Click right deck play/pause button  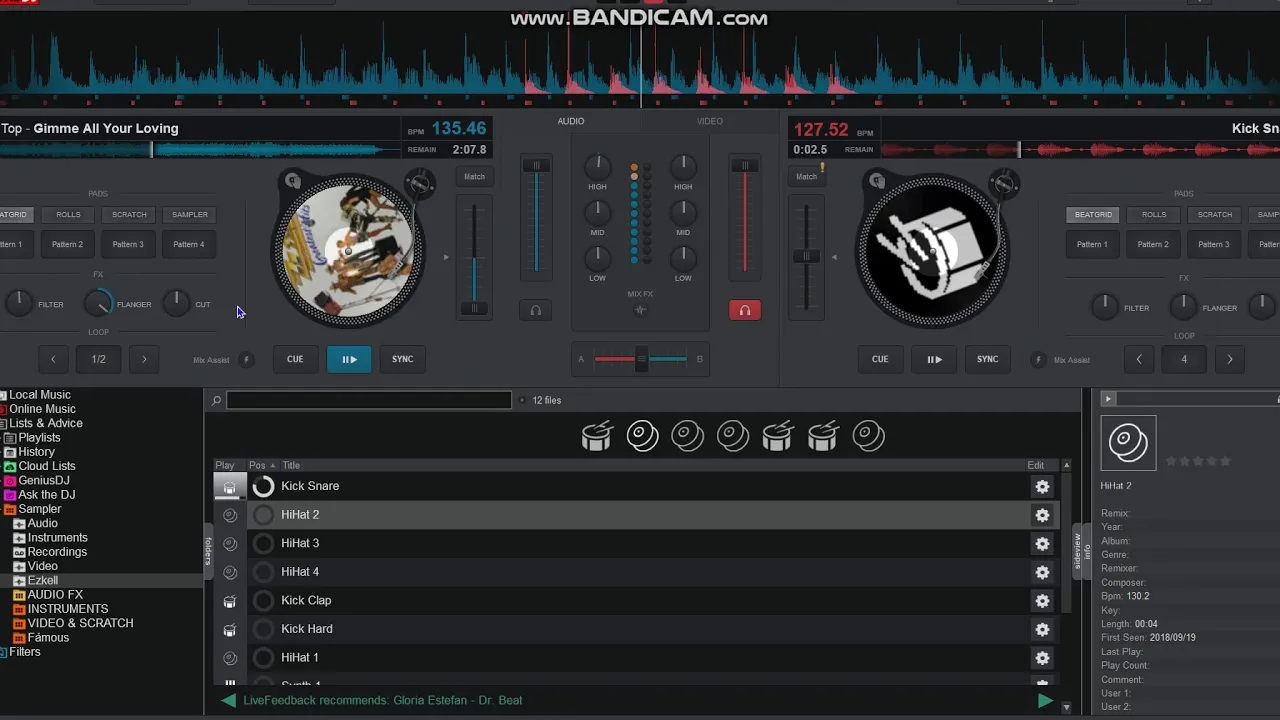point(934,359)
